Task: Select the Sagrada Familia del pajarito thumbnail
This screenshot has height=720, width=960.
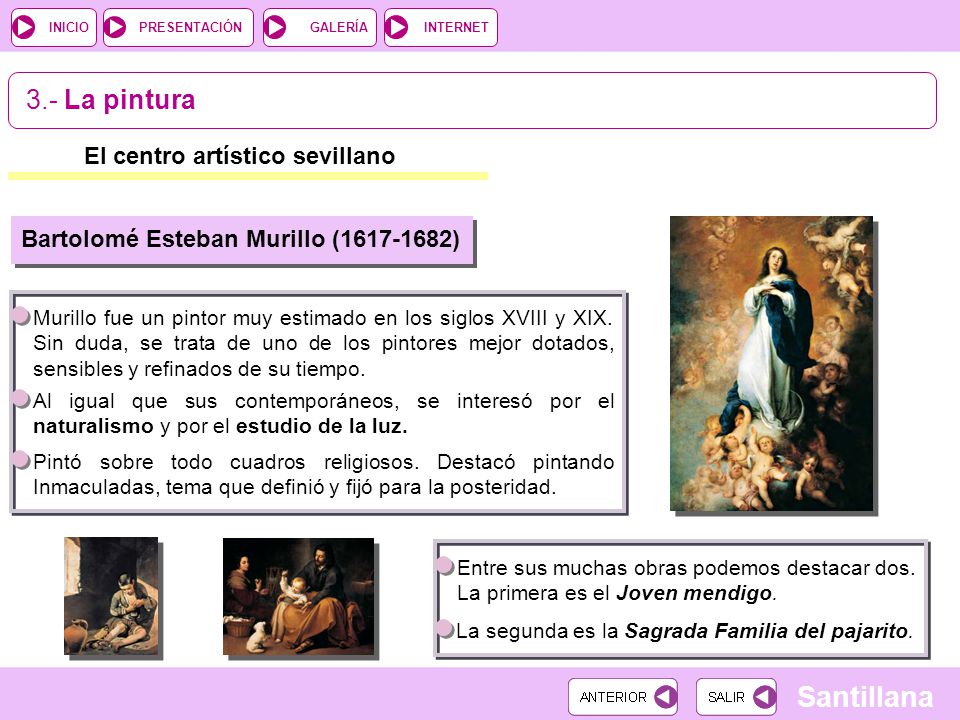Action: [298, 596]
